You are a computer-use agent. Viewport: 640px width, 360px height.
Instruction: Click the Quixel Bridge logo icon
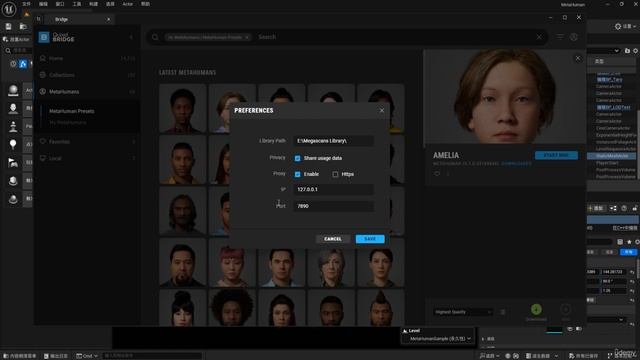click(x=44, y=37)
